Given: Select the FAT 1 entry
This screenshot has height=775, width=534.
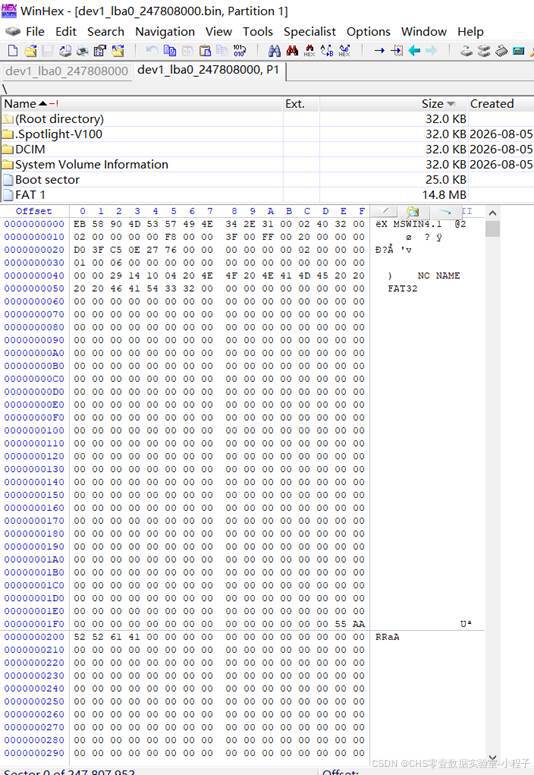Looking at the screenshot, I should (x=267, y=195).
